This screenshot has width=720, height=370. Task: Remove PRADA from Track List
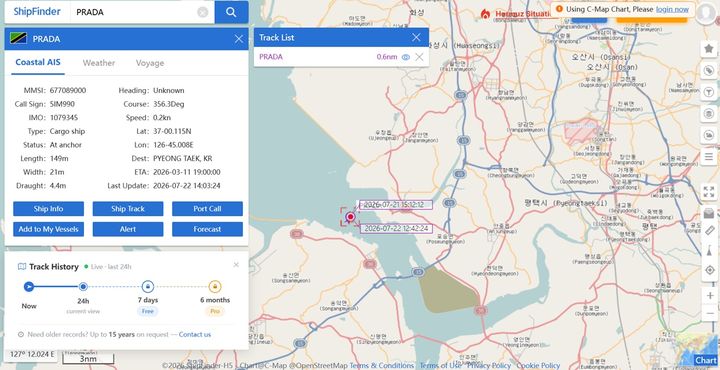(x=419, y=57)
